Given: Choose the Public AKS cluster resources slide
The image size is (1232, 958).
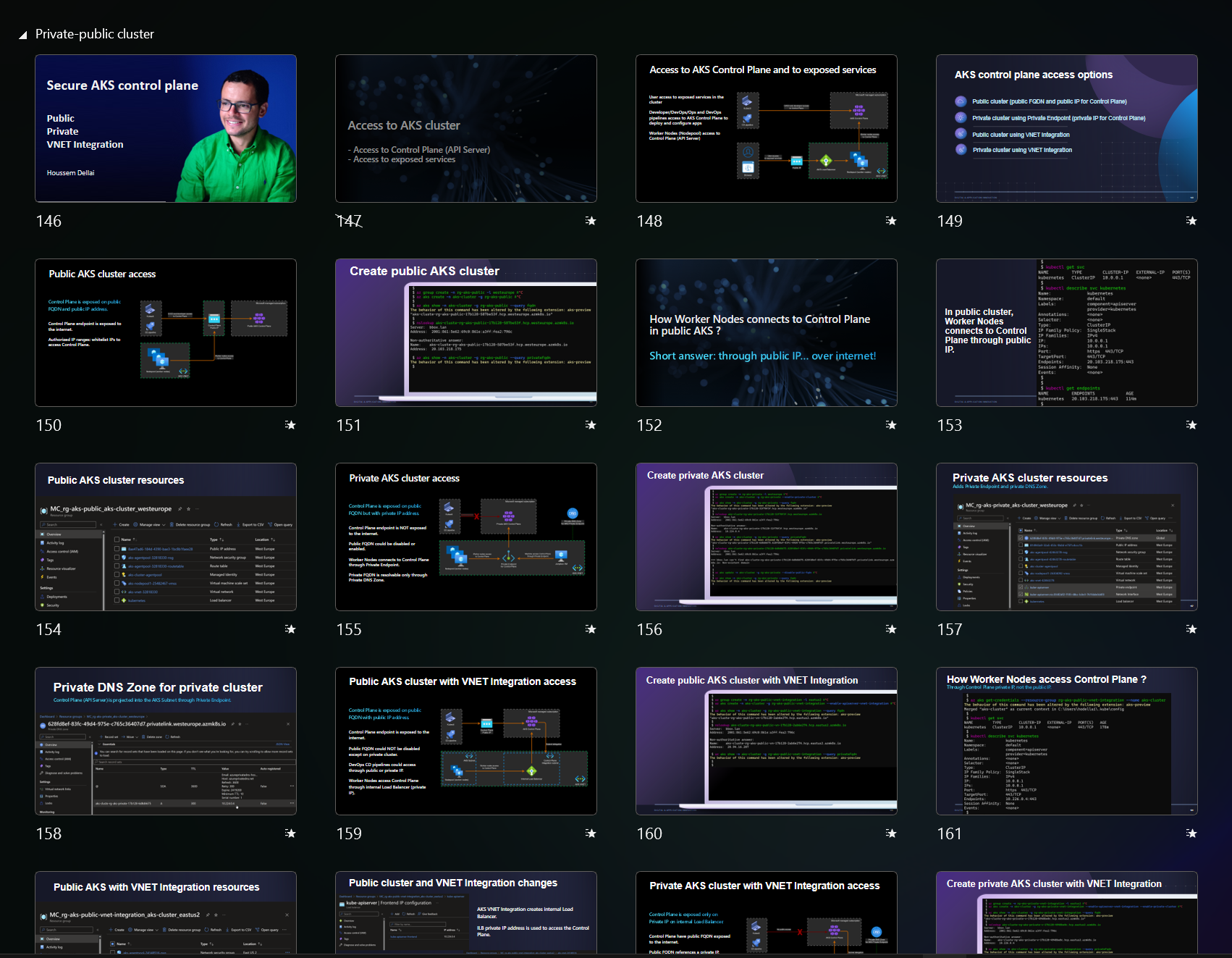Looking at the screenshot, I should [x=166, y=537].
